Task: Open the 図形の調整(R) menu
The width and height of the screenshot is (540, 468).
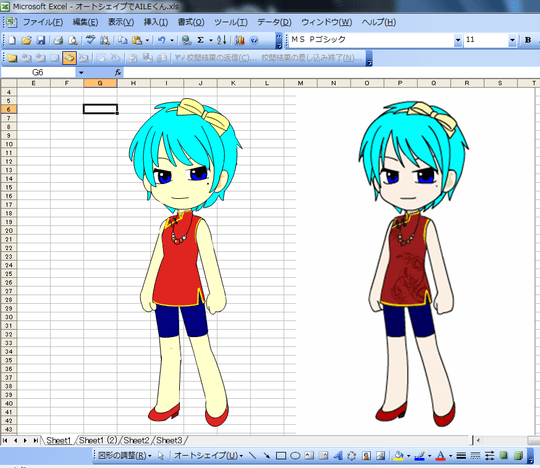Action: click(125, 456)
